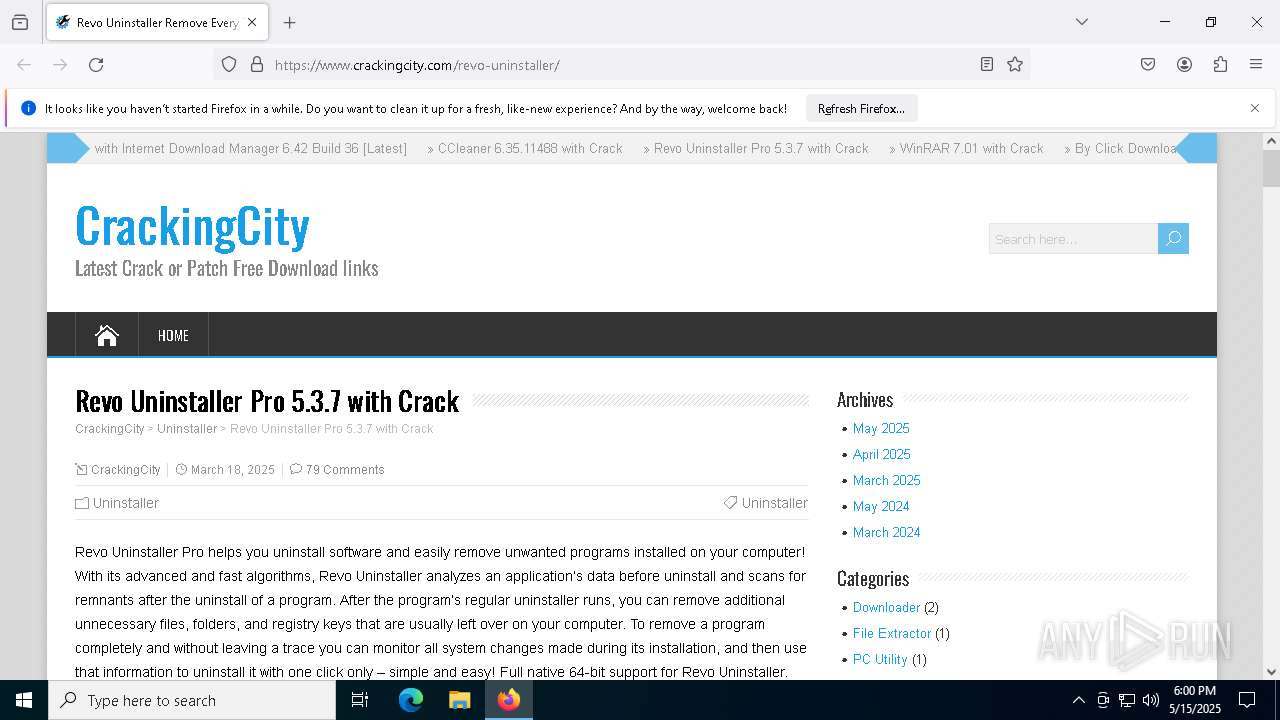1280x720 pixels.
Task: Open Firefox account icon
Action: tap(1184, 64)
